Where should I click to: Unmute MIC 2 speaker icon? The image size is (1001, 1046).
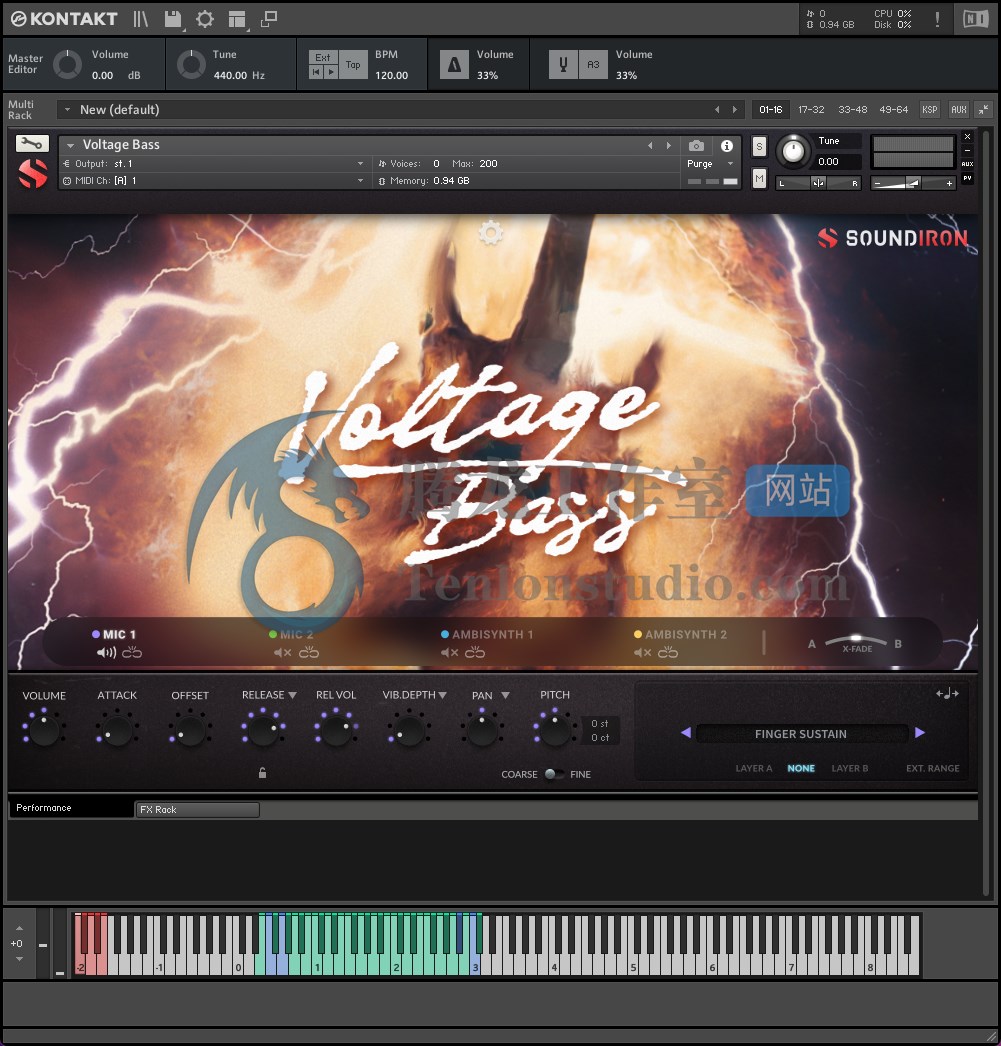pos(283,652)
